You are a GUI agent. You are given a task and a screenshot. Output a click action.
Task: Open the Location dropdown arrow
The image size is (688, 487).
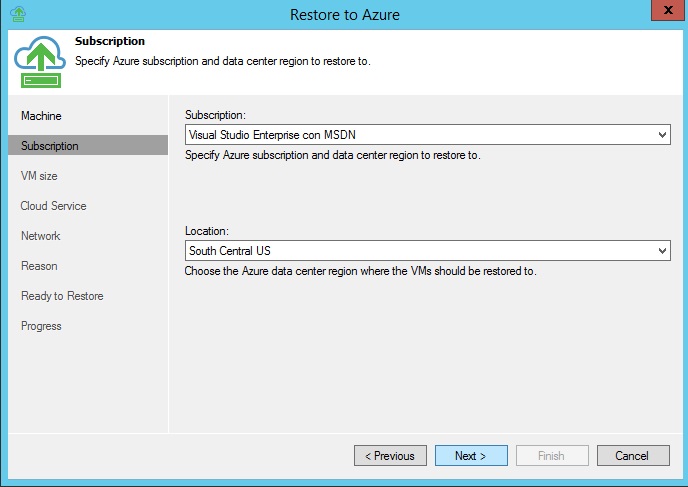tap(662, 251)
